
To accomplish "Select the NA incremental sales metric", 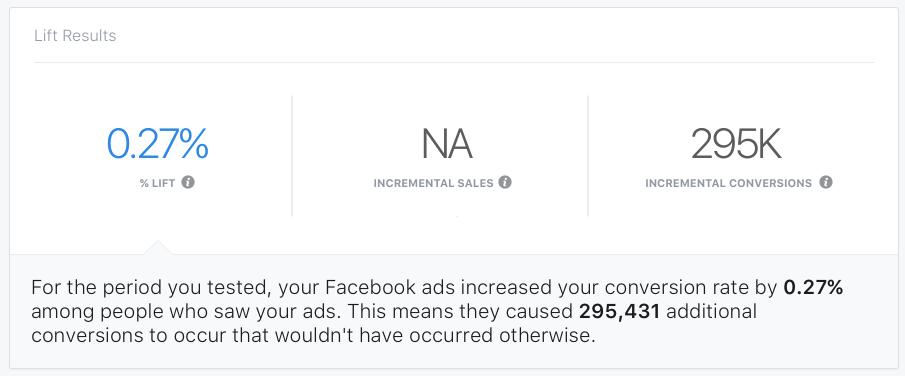I will pyautogui.click(x=447, y=144).
